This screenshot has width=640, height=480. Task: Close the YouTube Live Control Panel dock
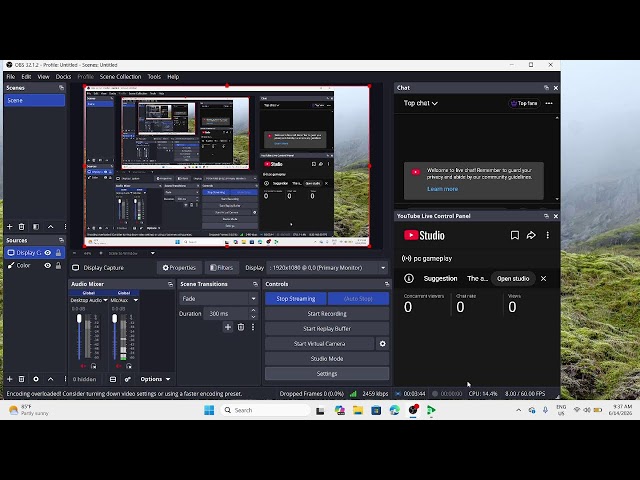(x=556, y=216)
